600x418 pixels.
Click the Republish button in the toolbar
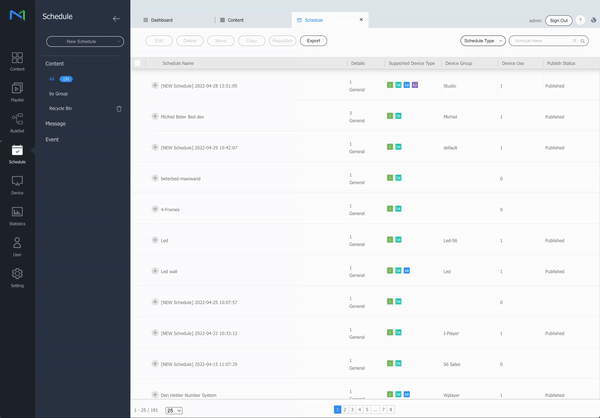coord(283,41)
